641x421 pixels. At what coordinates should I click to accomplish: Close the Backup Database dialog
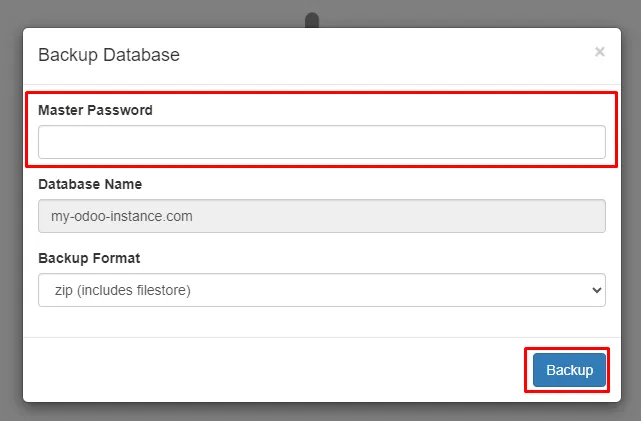point(600,52)
